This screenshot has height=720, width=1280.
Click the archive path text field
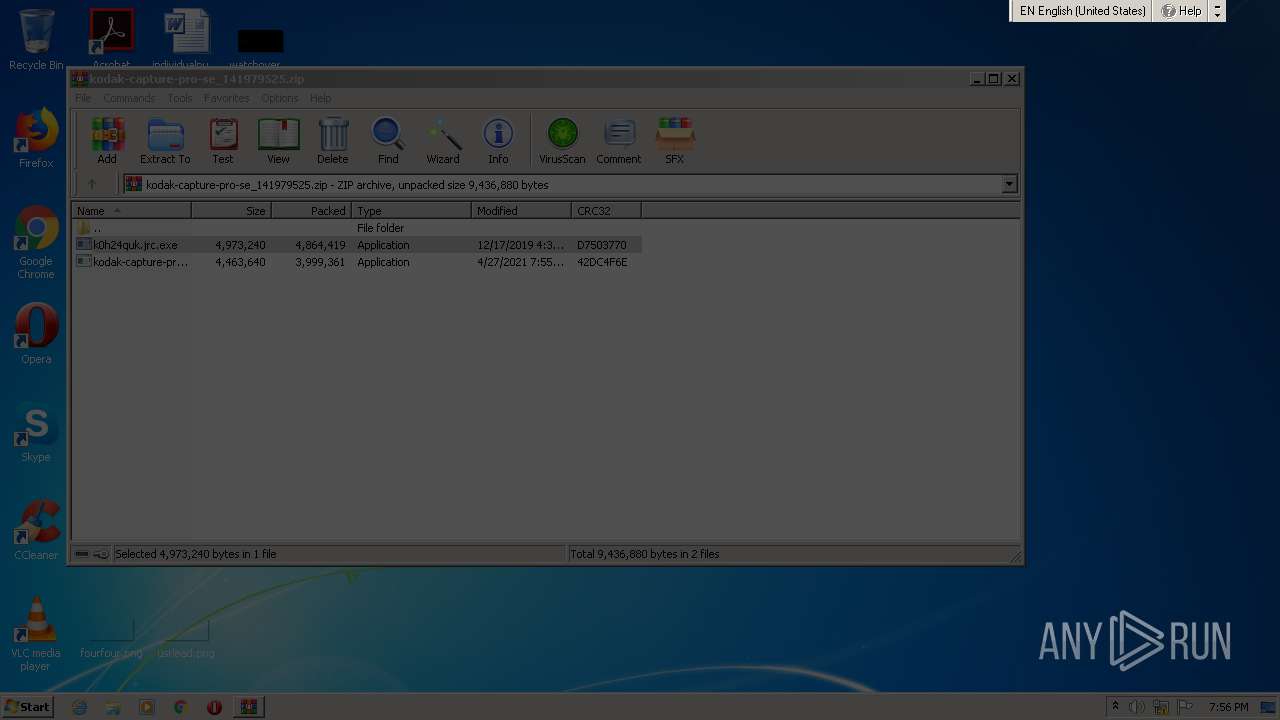[x=570, y=184]
